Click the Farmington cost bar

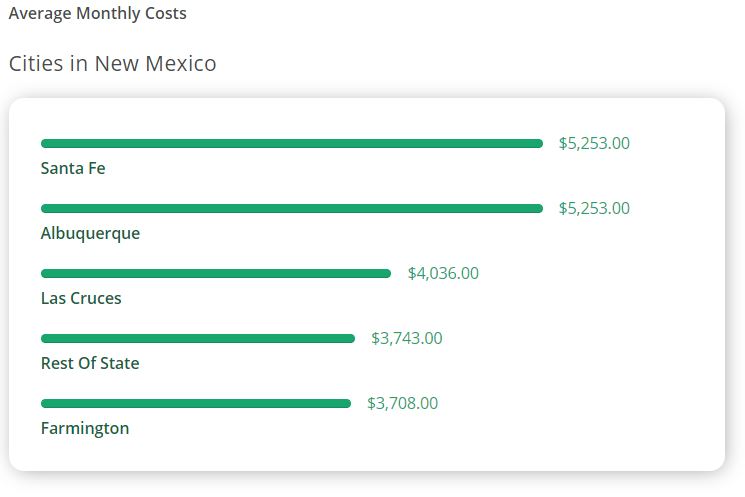[x=196, y=404]
